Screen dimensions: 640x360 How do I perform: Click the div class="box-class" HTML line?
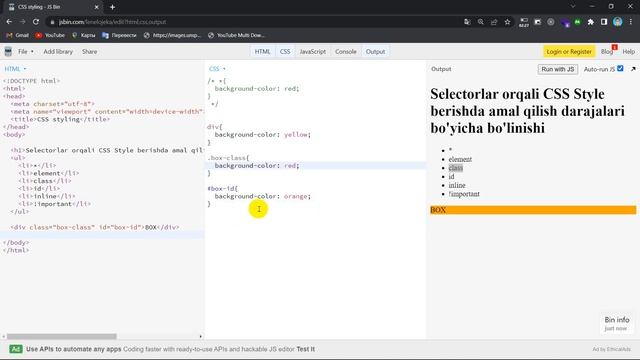95,227
